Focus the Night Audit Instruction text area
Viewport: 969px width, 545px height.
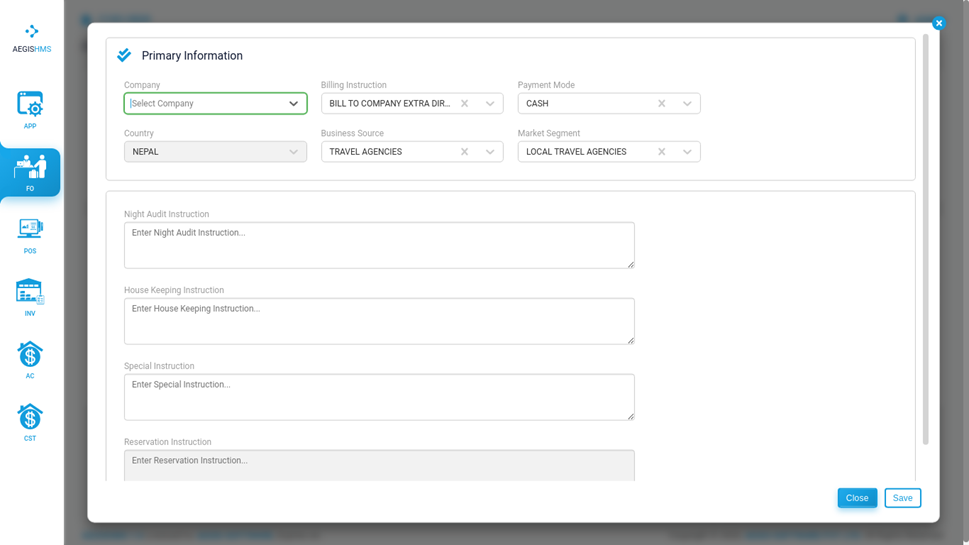pos(379,245)
